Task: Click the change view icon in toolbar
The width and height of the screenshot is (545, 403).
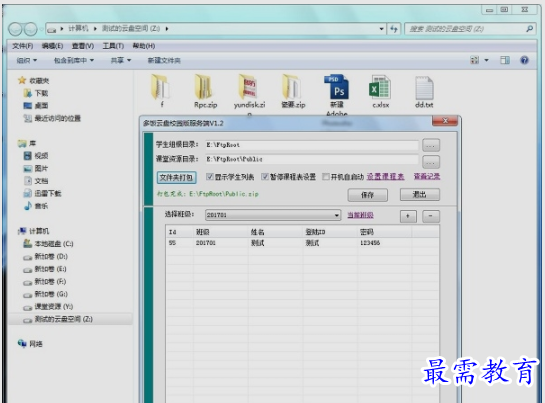Action: click(x=474, y=60)
